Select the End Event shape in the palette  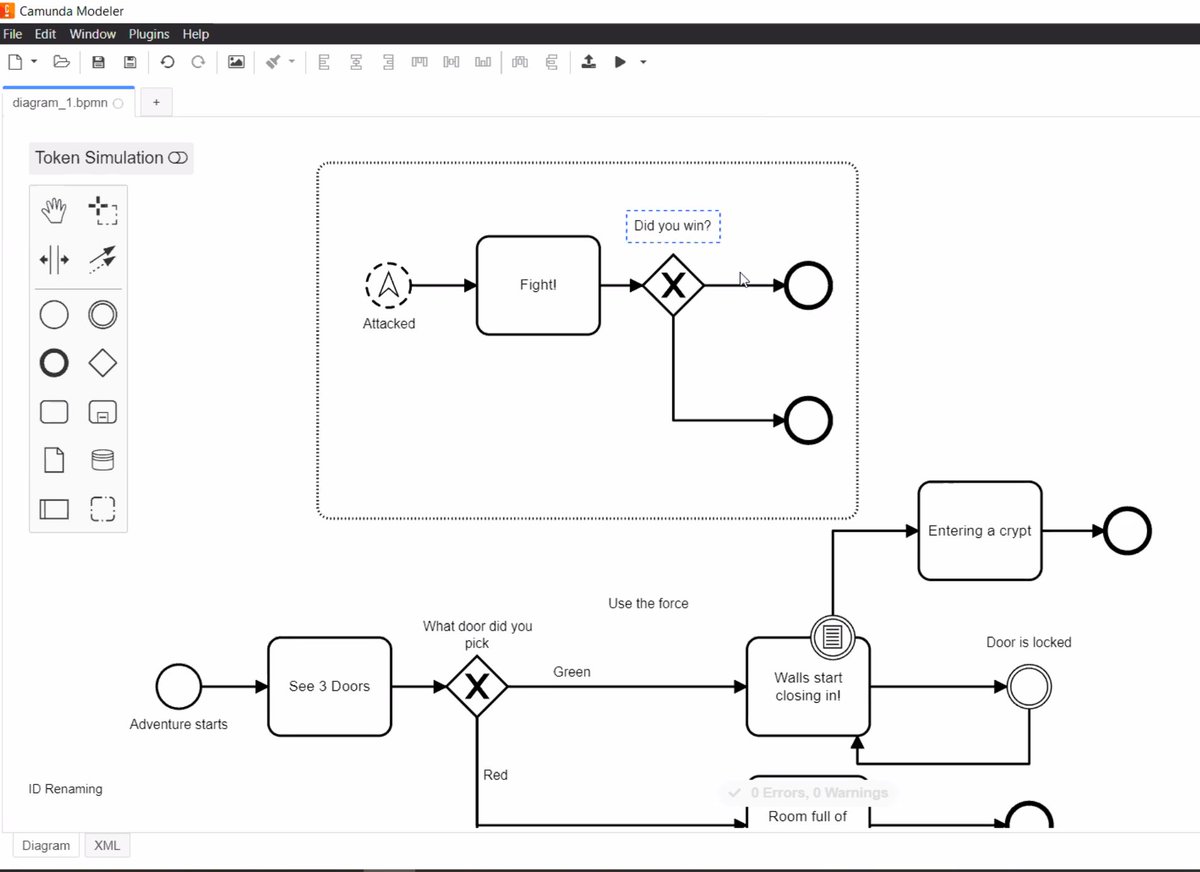point(54,362)
